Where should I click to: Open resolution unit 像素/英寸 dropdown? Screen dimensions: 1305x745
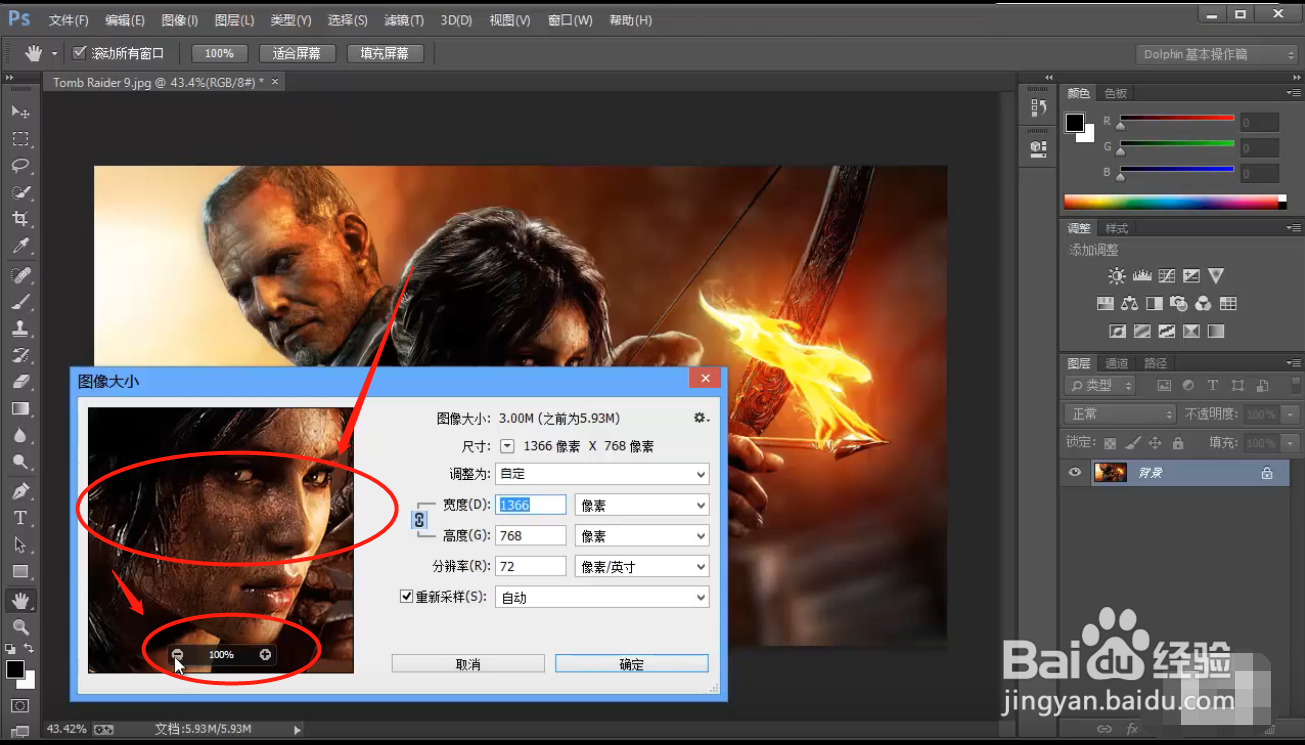pos(642,567)
